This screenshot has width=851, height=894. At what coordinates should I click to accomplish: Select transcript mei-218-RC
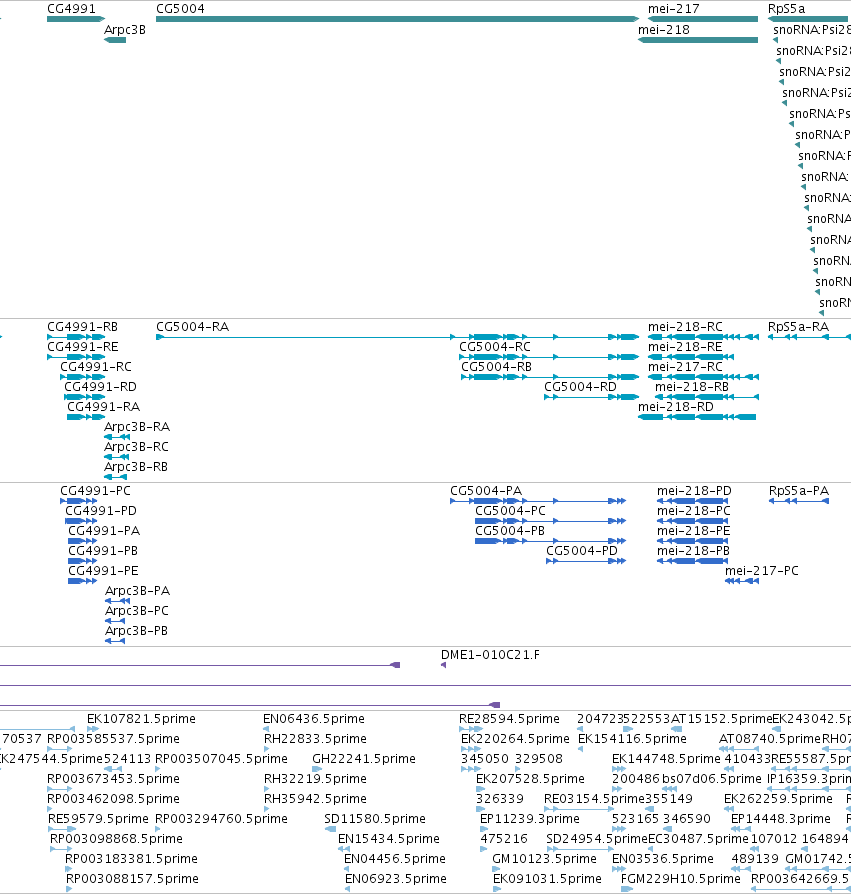pyautogui.click(x=685, y=327)
